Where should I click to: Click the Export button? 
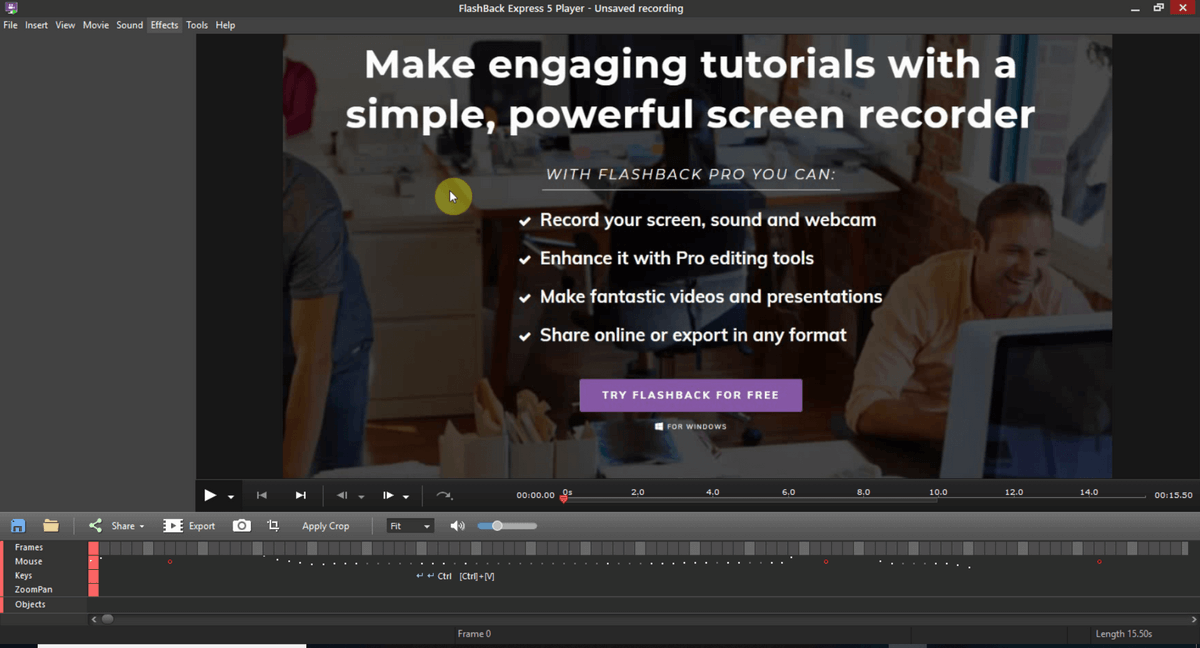[190, 526]
